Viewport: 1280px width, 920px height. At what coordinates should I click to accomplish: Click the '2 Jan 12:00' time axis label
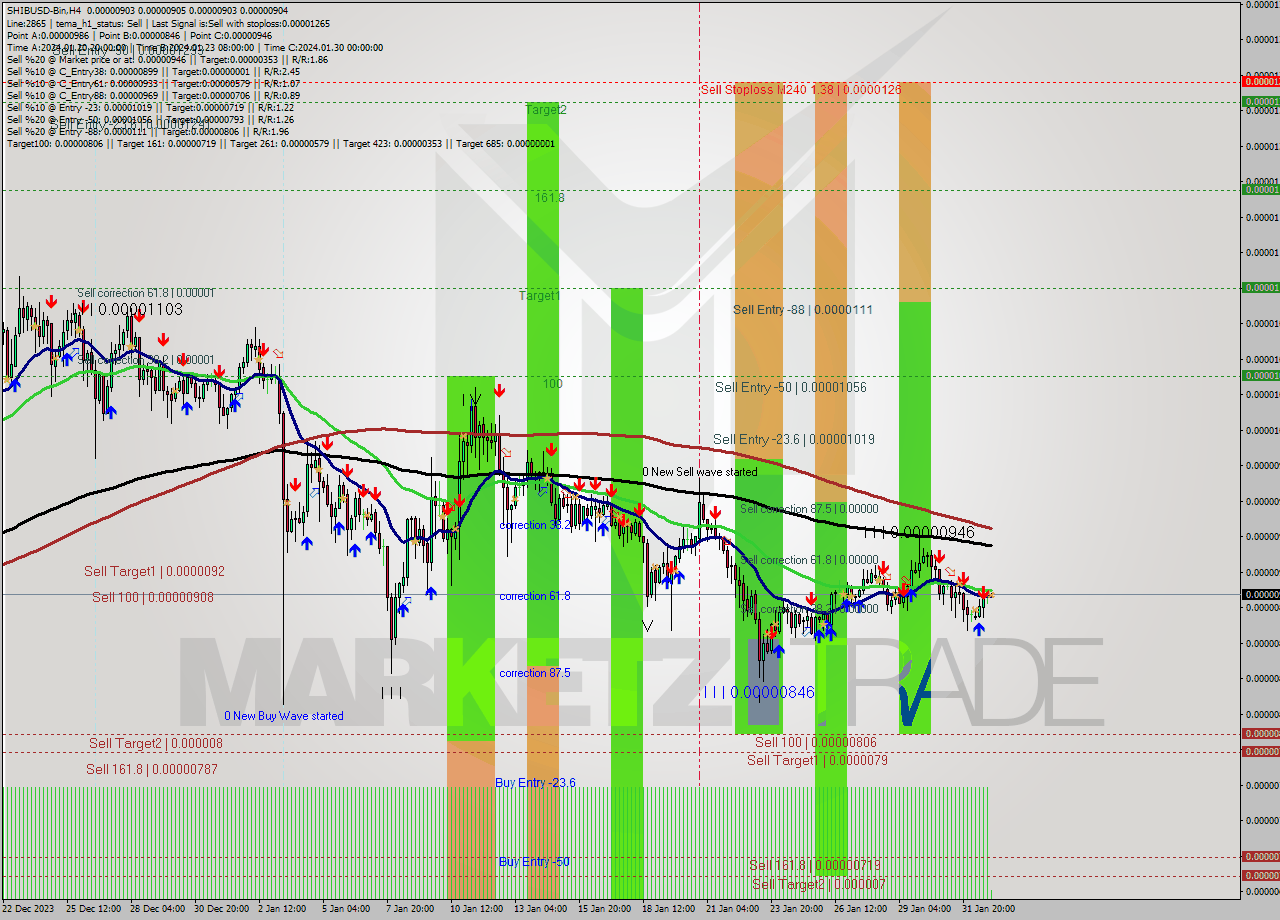coord(281,909)
